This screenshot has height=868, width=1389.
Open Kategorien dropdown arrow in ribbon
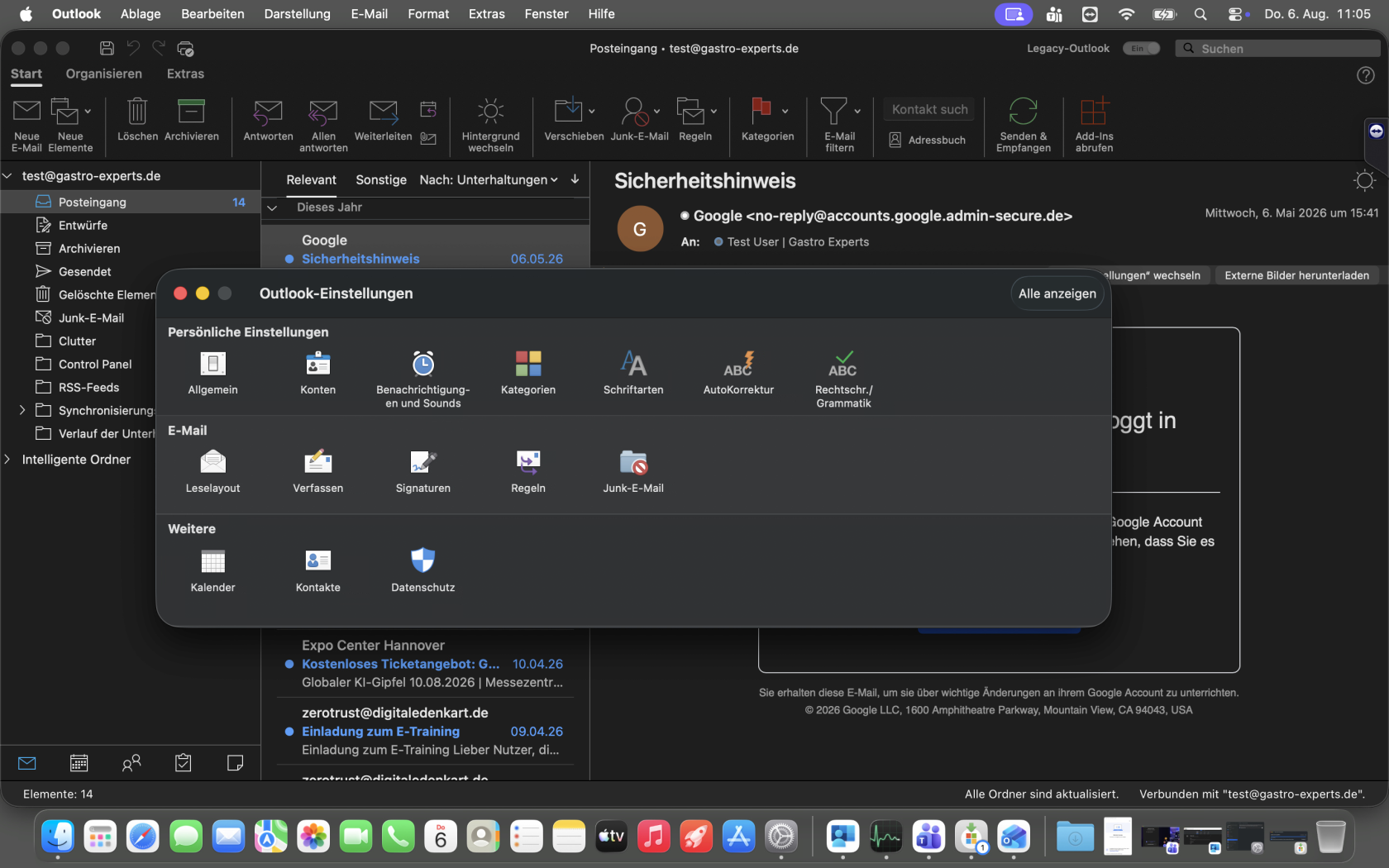[785, 111]
